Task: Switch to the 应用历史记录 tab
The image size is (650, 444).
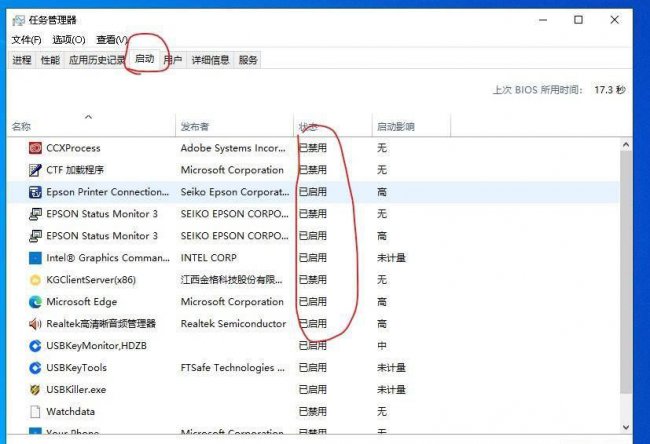Action: pos(97,60)
